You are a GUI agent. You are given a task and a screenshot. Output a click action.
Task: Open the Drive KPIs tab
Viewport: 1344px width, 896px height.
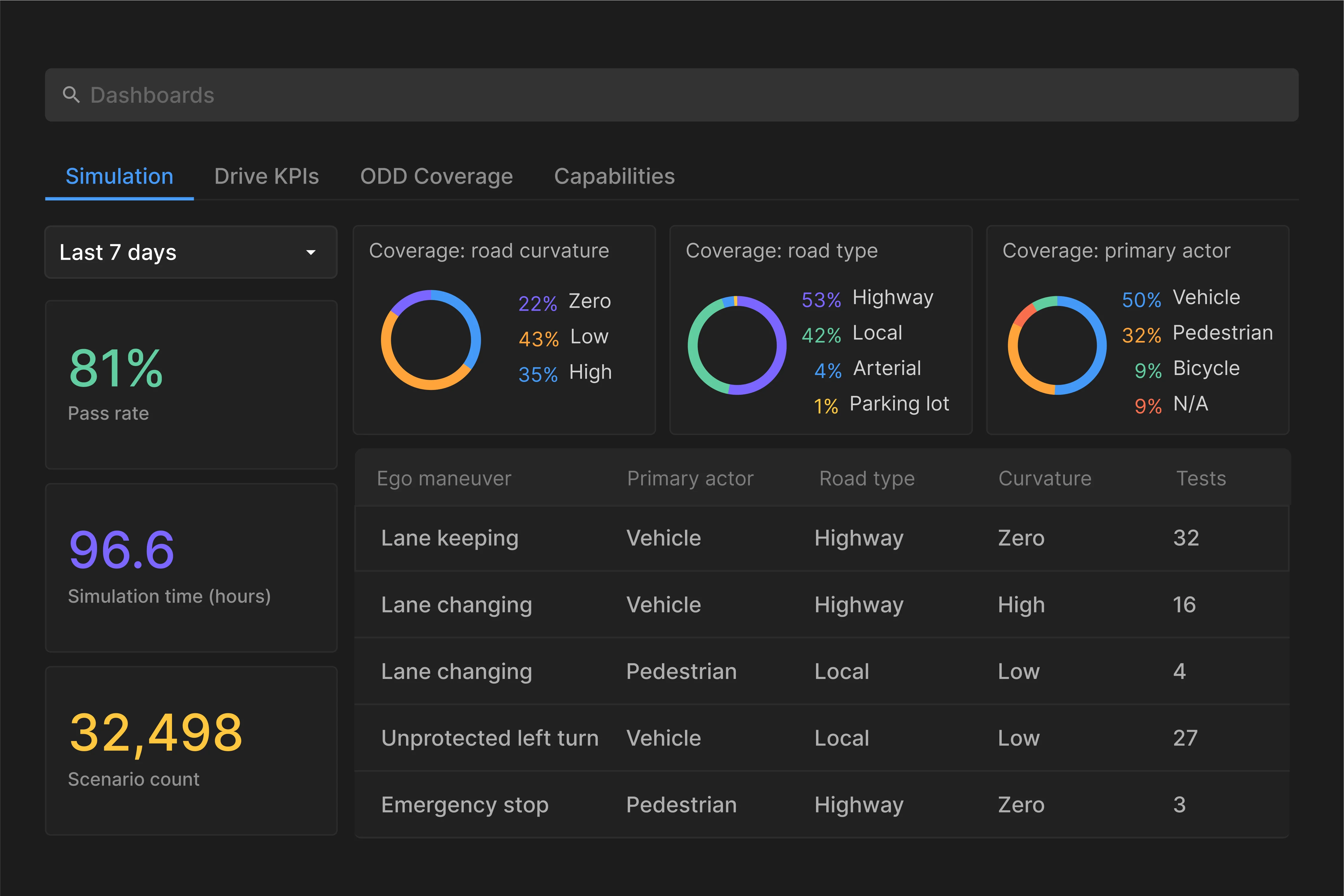[x=266, y=176]
